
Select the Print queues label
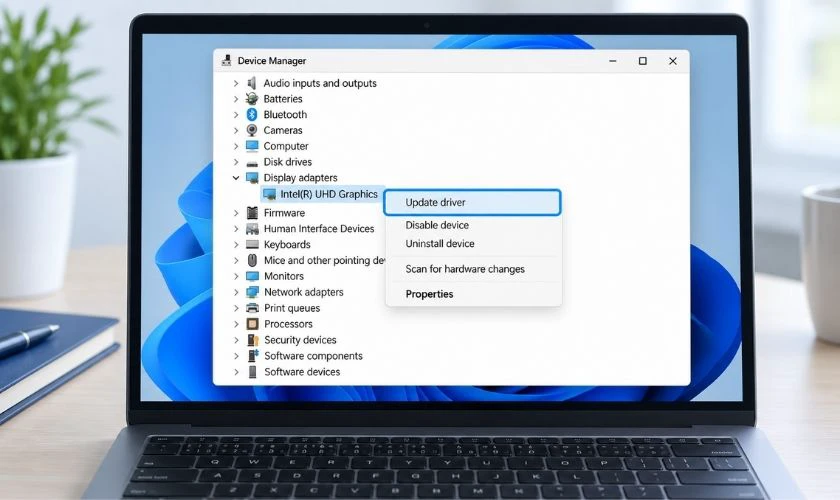(x=292, y=308)
